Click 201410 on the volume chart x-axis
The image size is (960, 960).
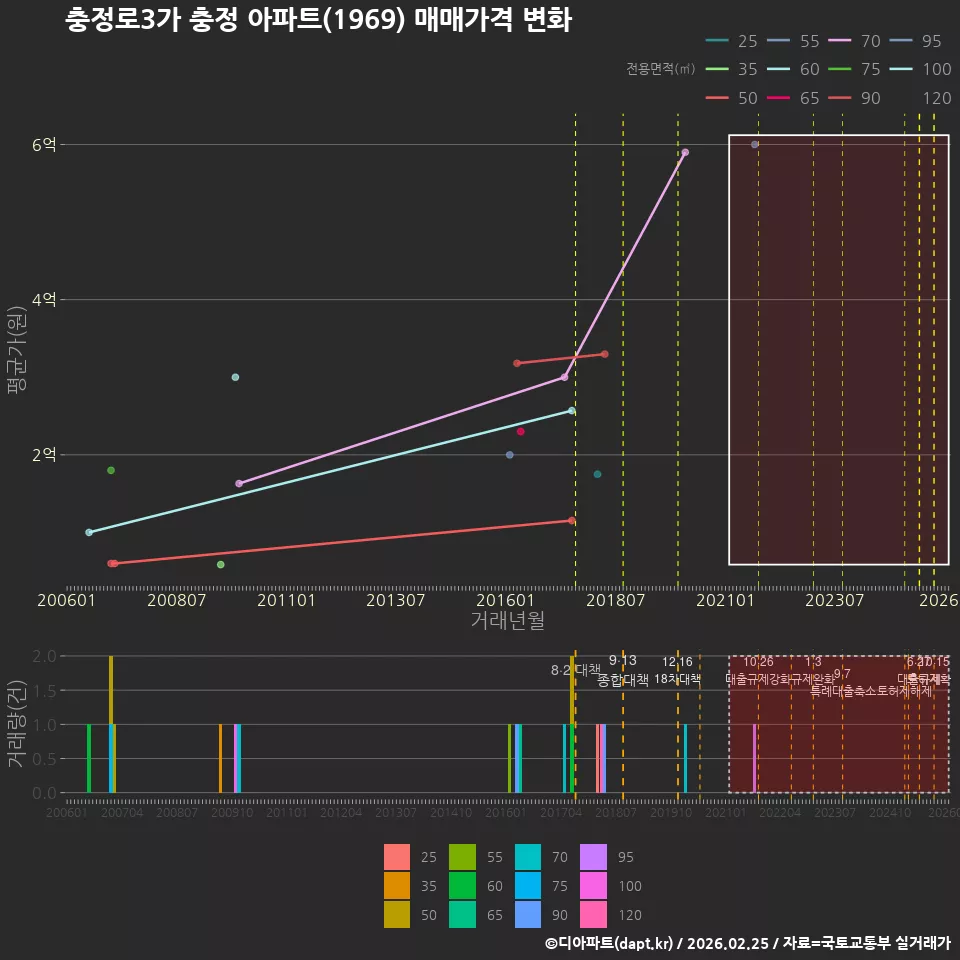(x=451, y=812)
